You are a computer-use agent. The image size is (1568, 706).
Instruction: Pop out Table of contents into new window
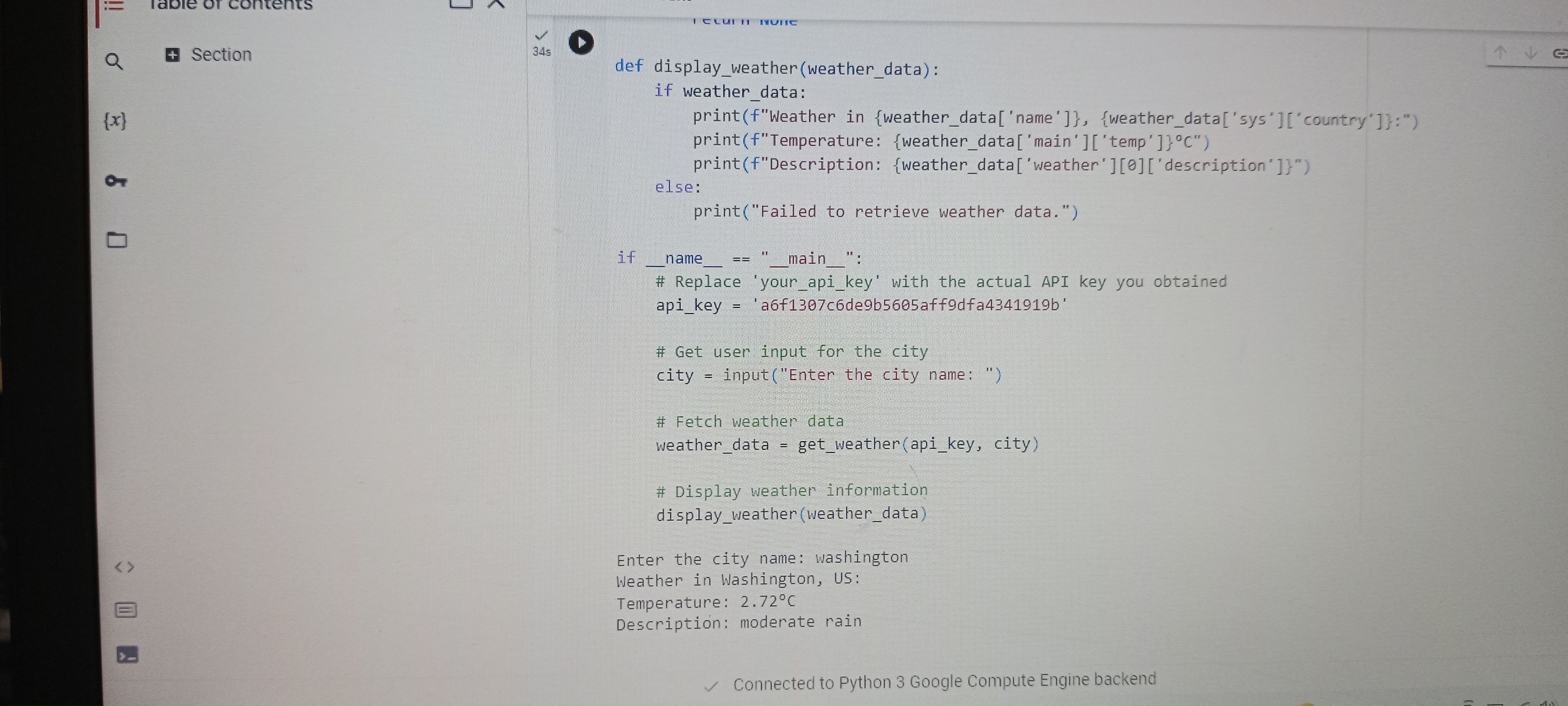460,4
